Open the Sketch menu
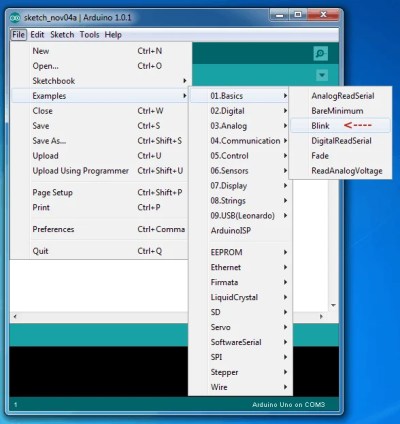Image resolution: width=400 pixels, height=424 pixels. pyautogui.click(x=62, y=35)
